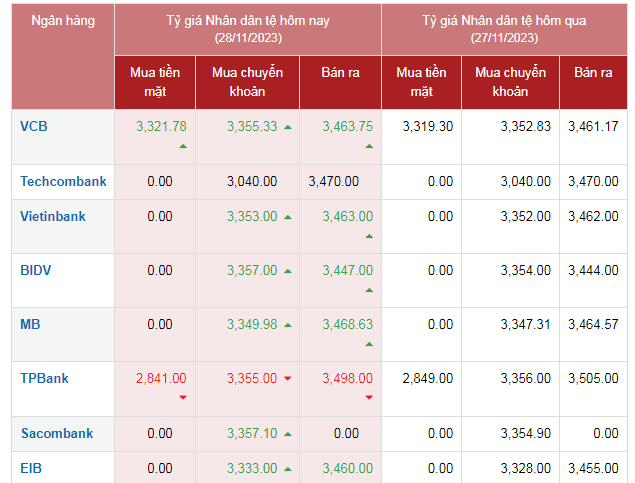Click today's rate header dated 28/11/2023
This screenshot has height=483, width=635.
(x=248, y=29)
